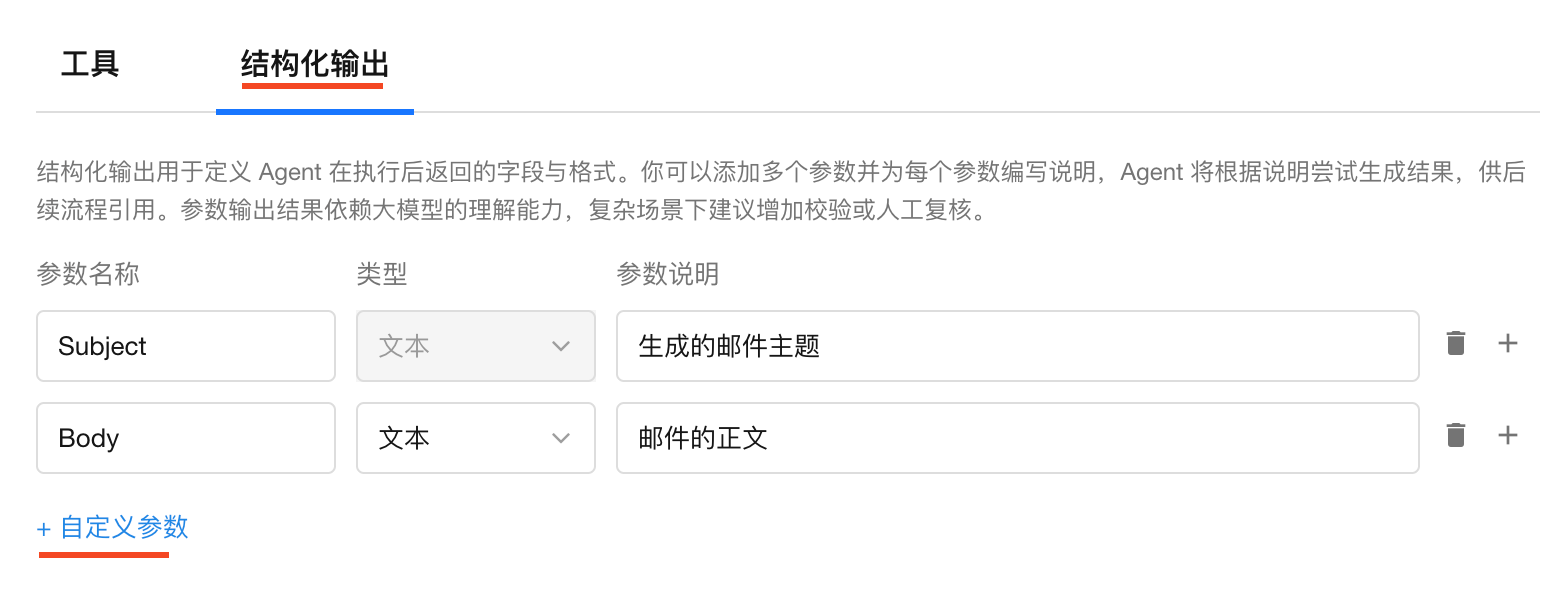Focus the Body parameter name field
The width and height of the screenshot is (1562, 612).
click(186, 438)
